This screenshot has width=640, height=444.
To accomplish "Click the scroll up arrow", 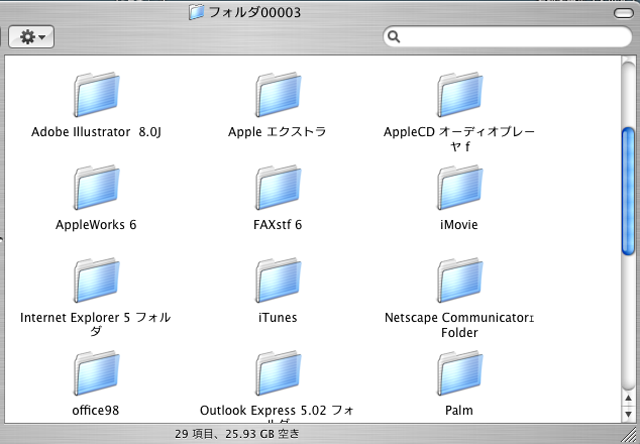I will click(x=628, y=398).
